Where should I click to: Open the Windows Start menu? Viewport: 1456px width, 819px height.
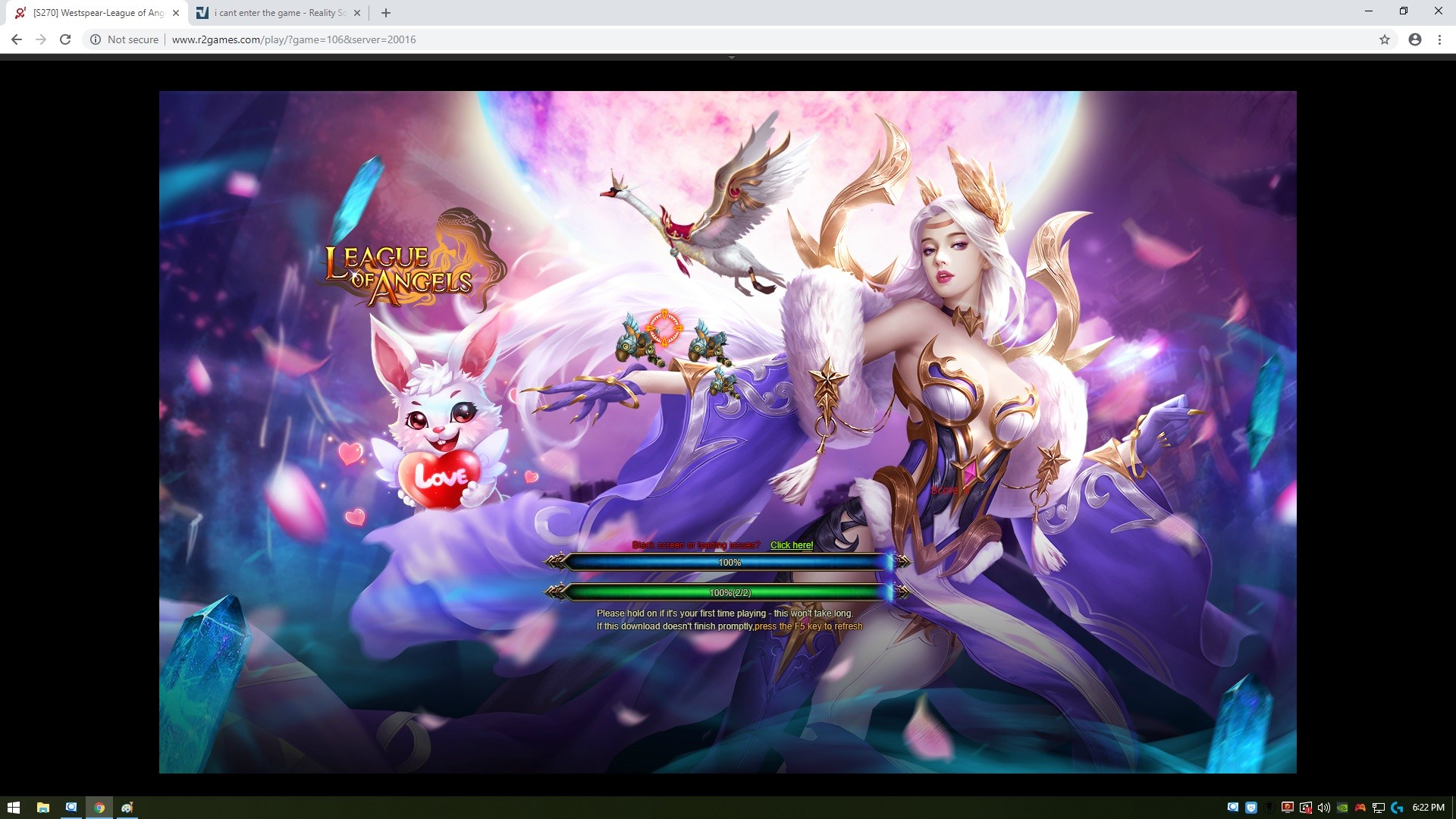(x=13, y=808)
